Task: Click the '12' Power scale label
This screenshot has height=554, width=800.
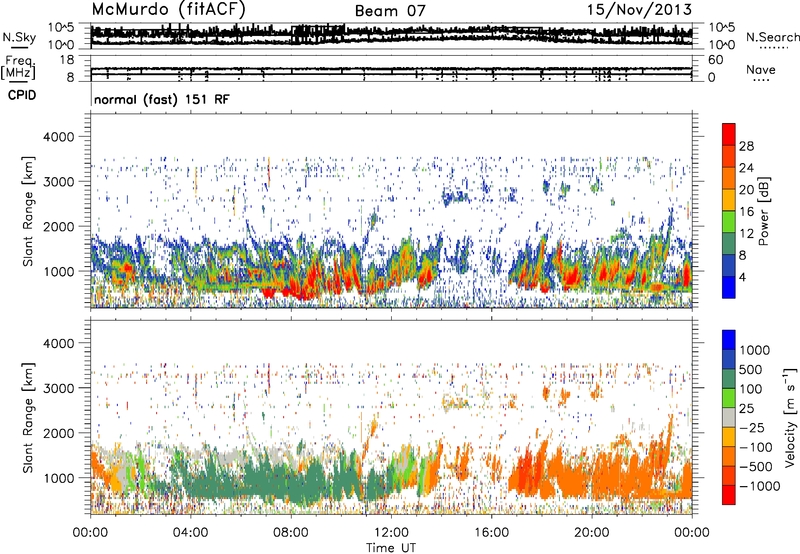Action: tap(746, 234)
